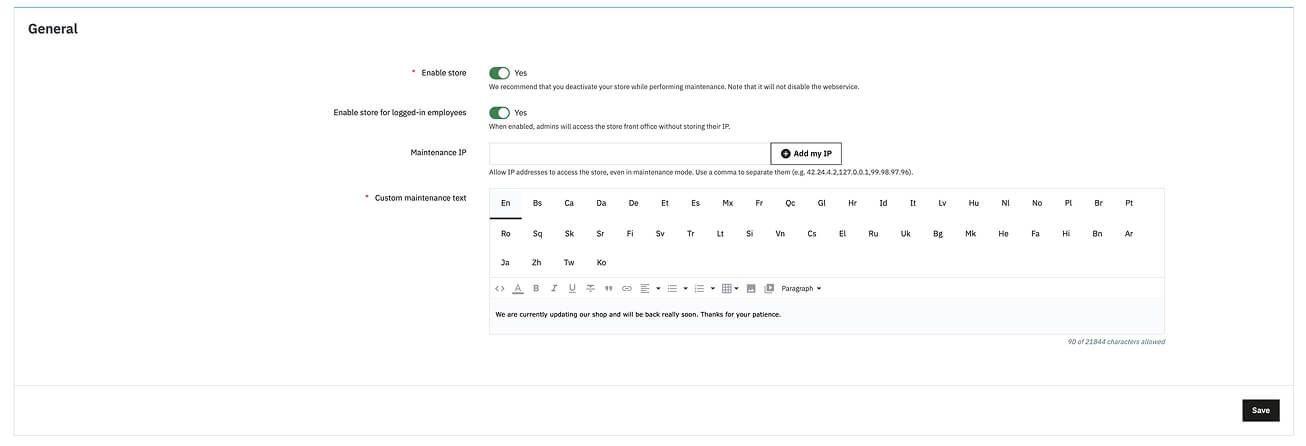Viewport: 1306px width, 446px height.
Task: Toggle italic formatting in the editor
Action: point(554,289)
